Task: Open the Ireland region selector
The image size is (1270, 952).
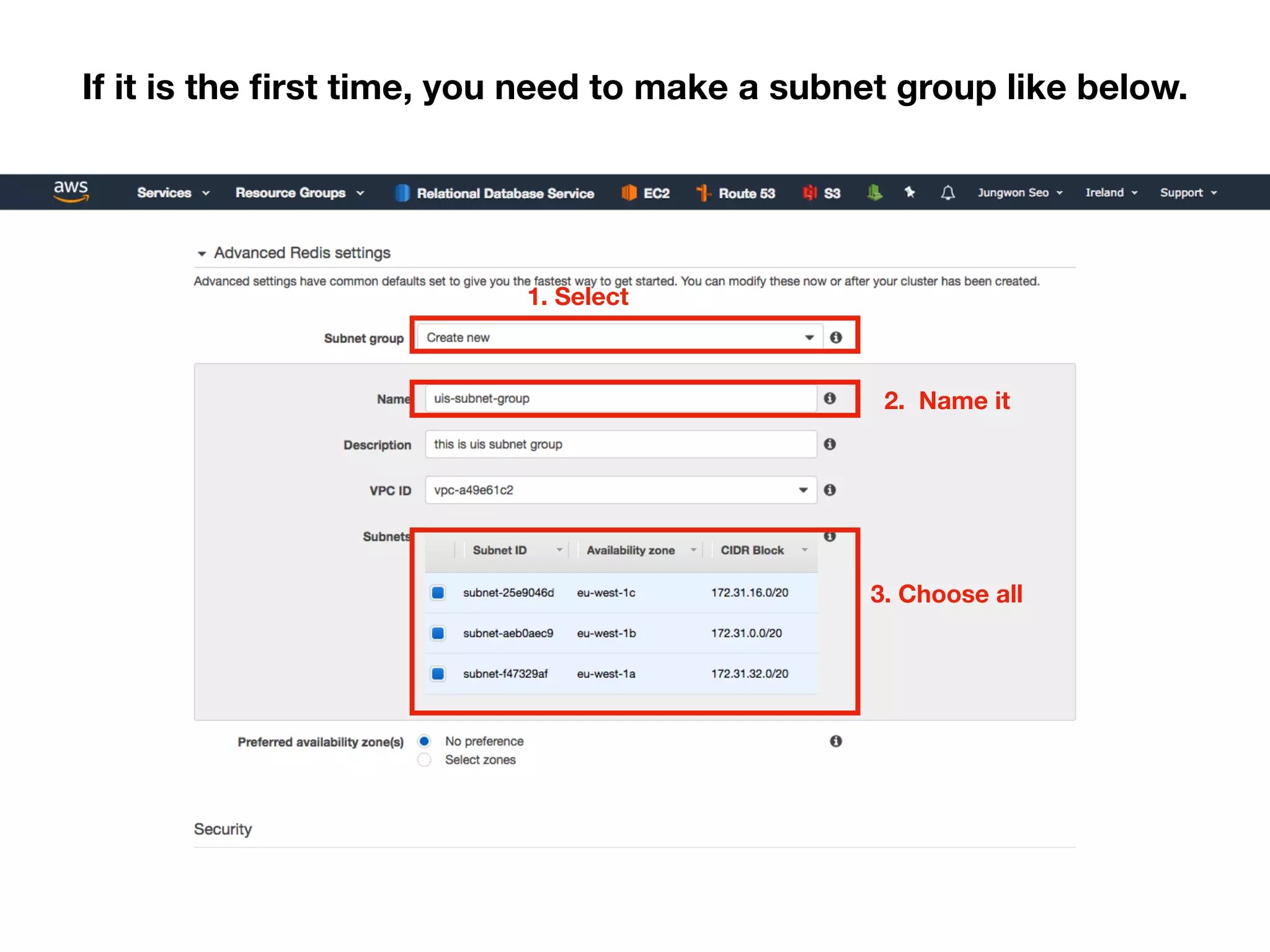Action: pyautogui.click(x=1111, y=193)
